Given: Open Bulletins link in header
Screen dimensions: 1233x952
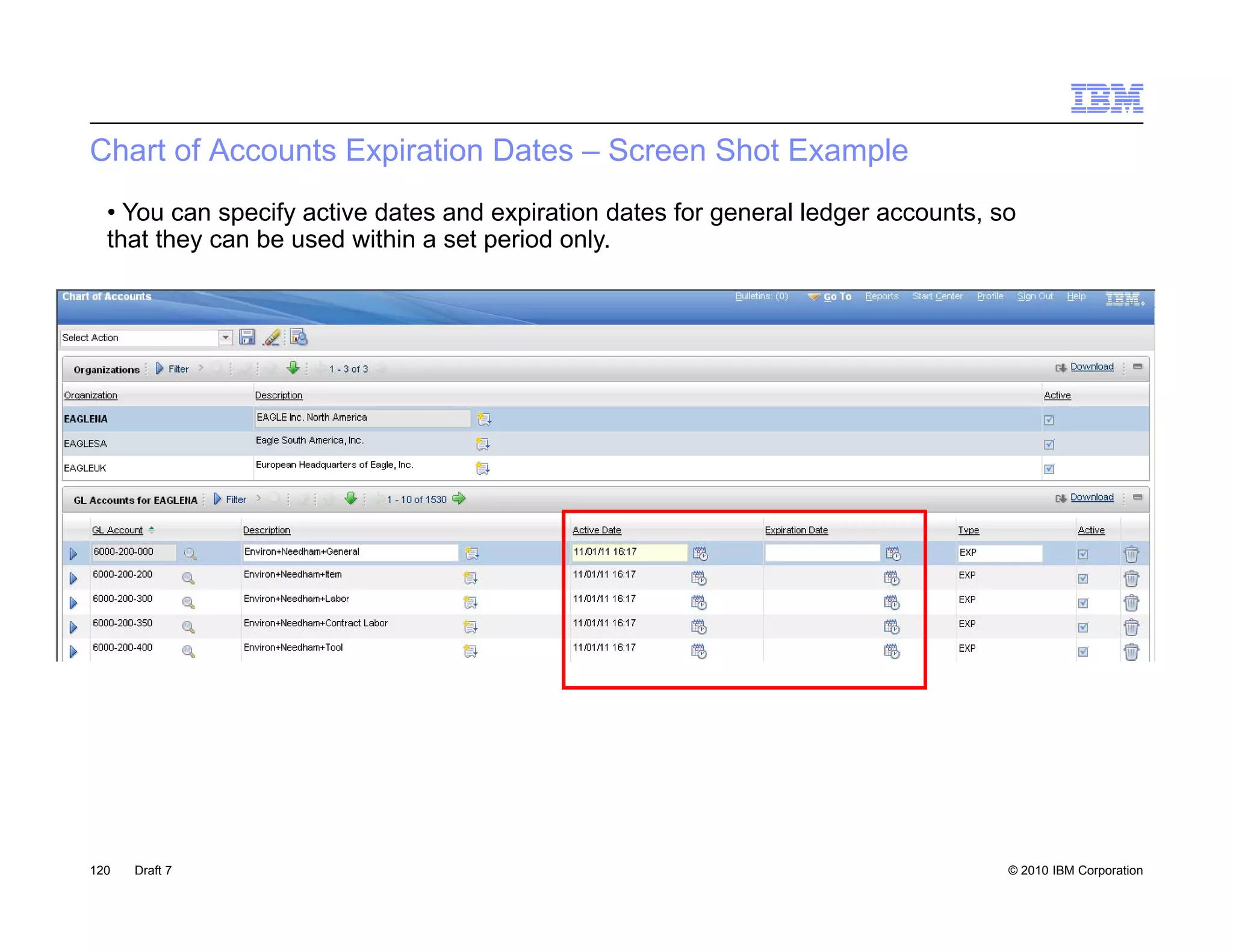Looking at the screenshot, I should click(x=761, y=296).
